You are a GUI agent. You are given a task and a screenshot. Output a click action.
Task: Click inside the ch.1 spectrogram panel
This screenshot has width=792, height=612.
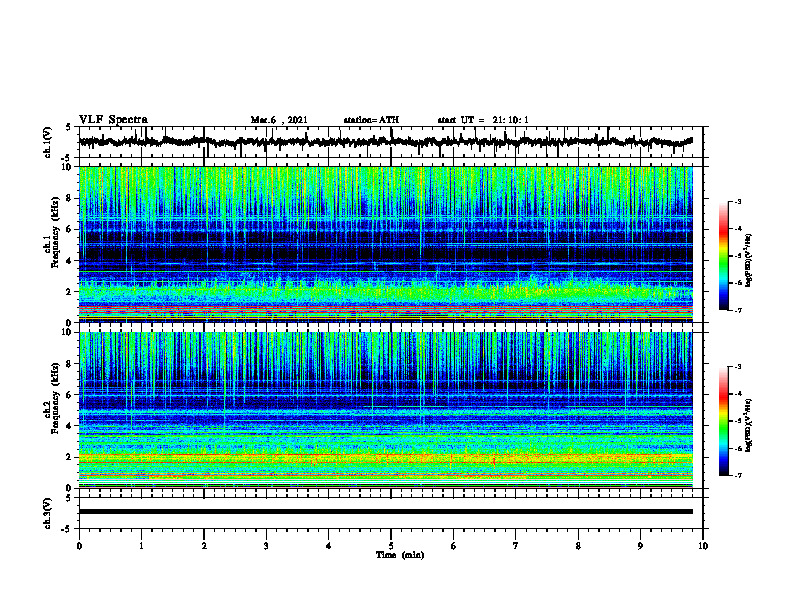(385, 244)
